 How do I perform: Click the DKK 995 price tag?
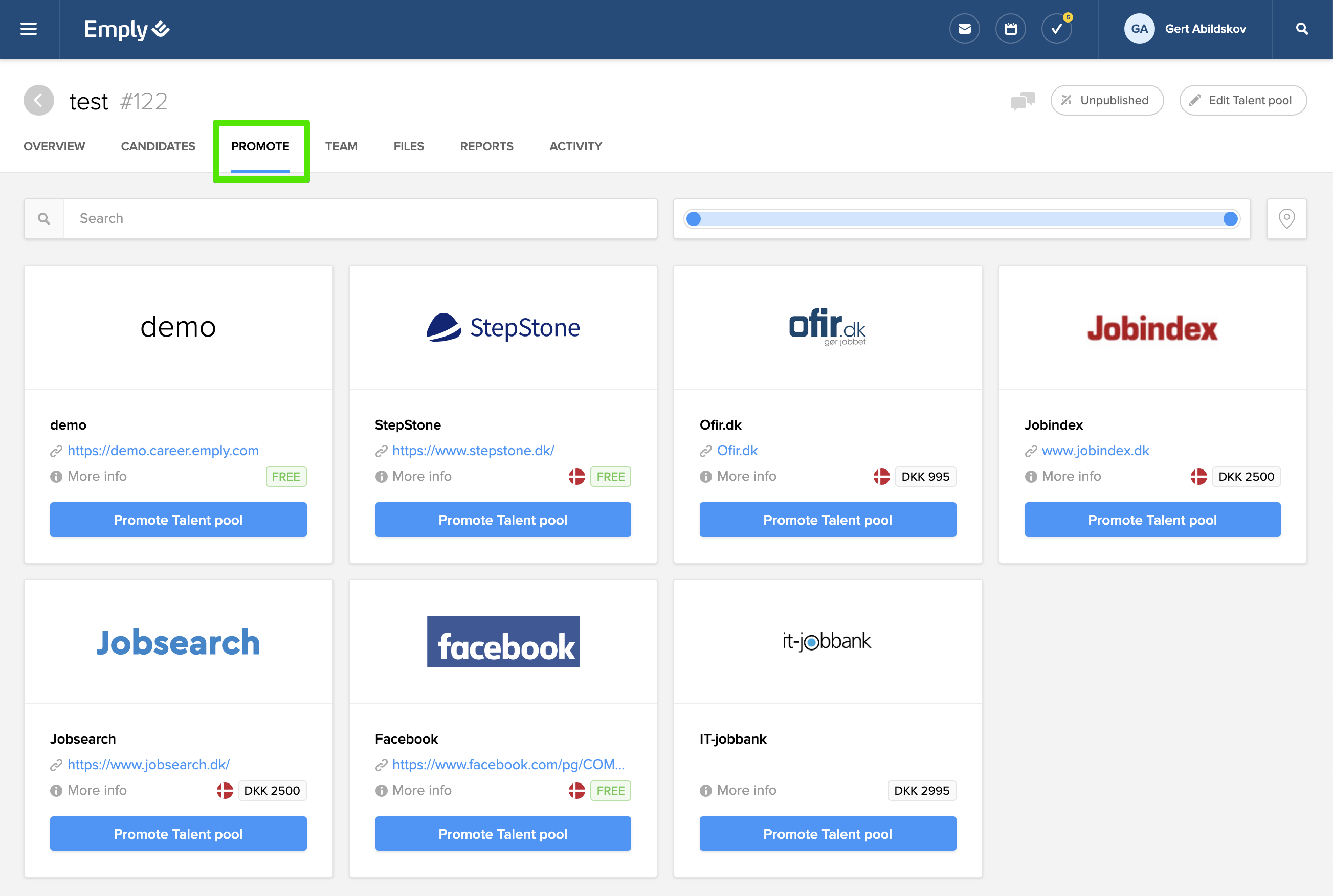[x=925, y=477]
